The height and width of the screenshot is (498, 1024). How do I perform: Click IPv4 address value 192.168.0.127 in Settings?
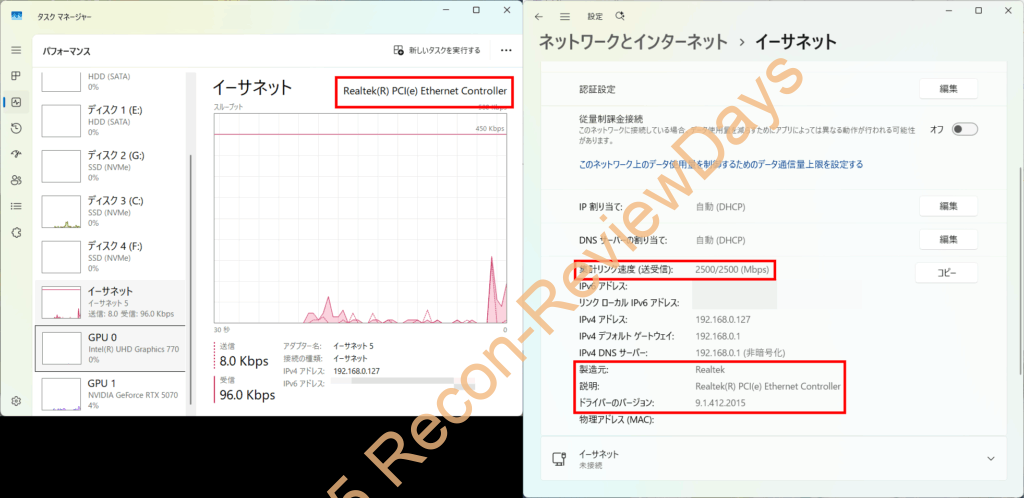pos(724,319)
